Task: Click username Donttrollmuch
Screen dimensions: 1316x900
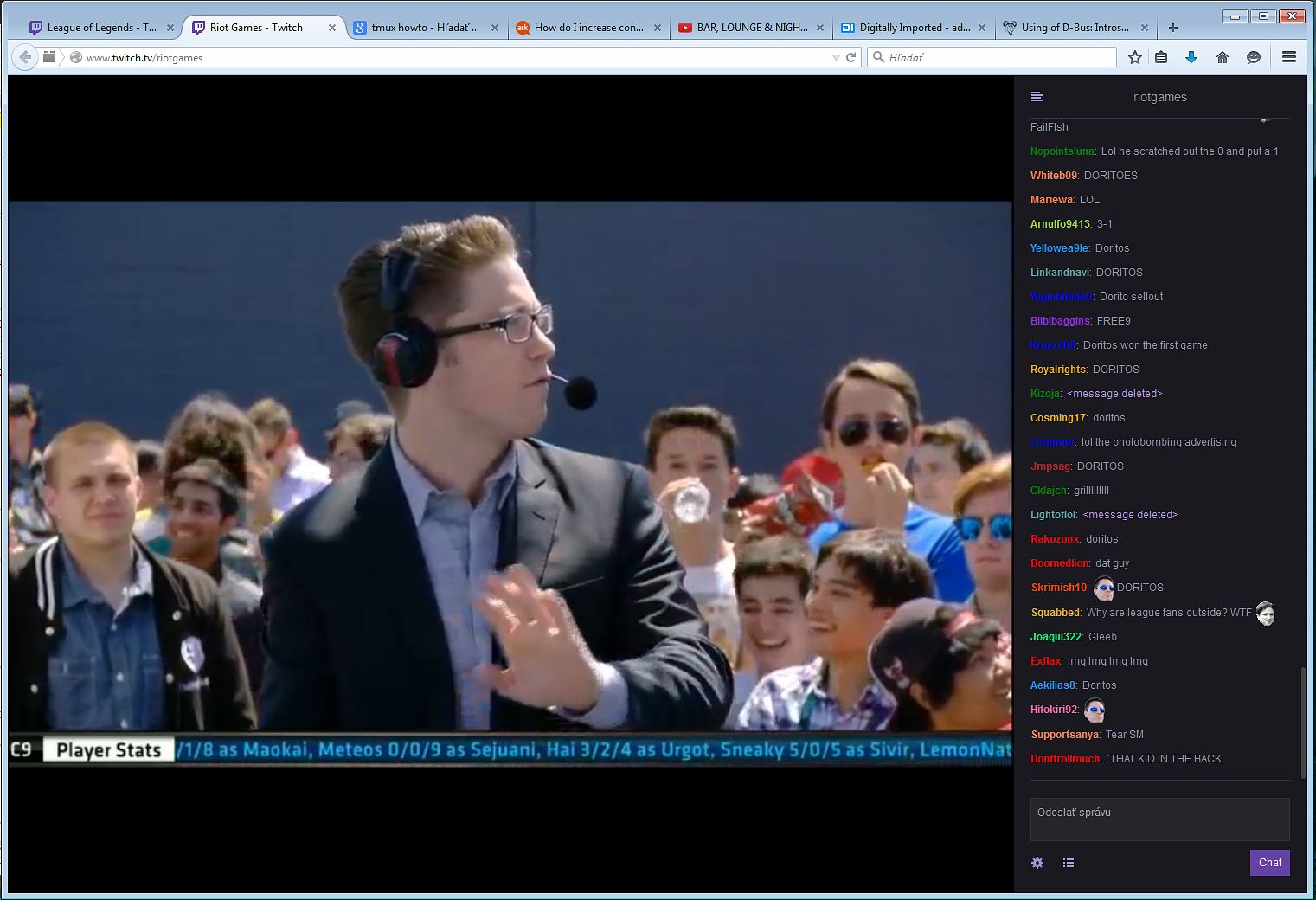Action: coord(1065,759)
